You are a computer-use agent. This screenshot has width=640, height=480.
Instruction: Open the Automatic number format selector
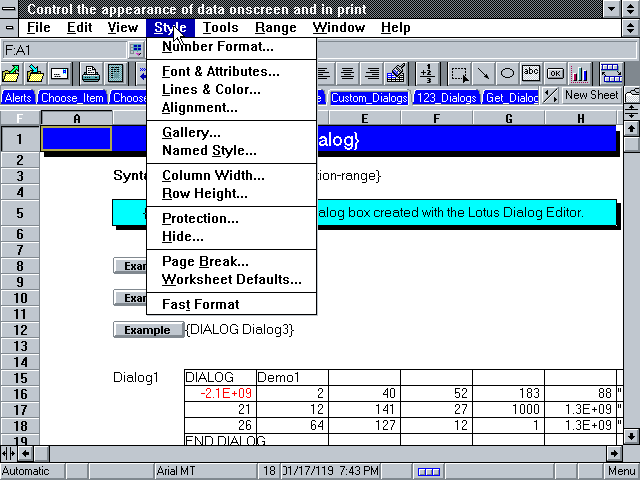pos(33,471)
